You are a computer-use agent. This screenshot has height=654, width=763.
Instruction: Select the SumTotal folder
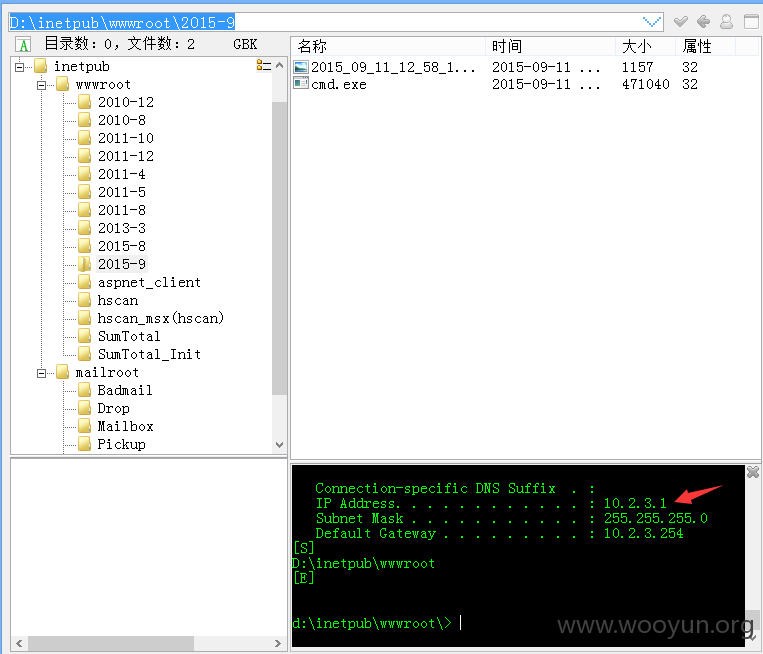(129, 336)
